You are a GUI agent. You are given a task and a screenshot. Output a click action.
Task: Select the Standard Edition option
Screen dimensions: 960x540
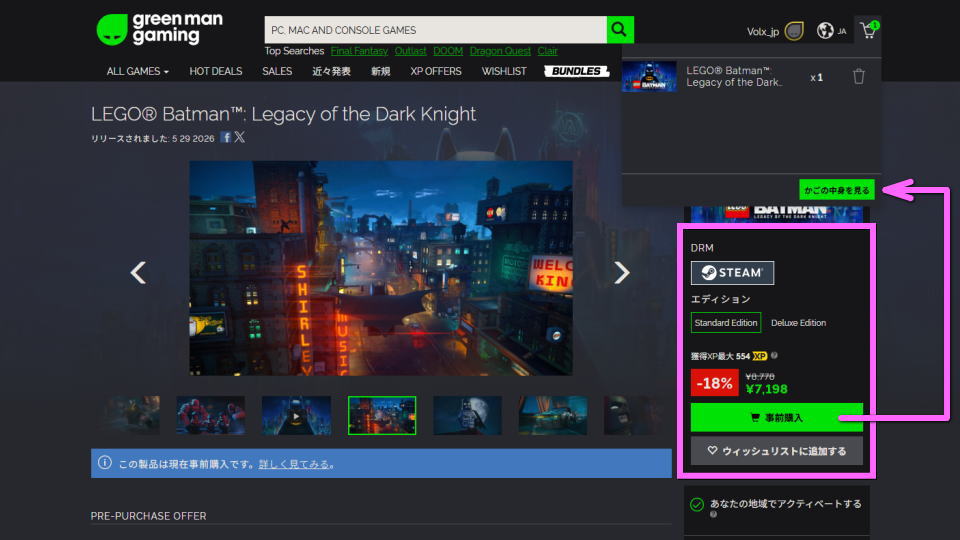click(x=726, y=323)
